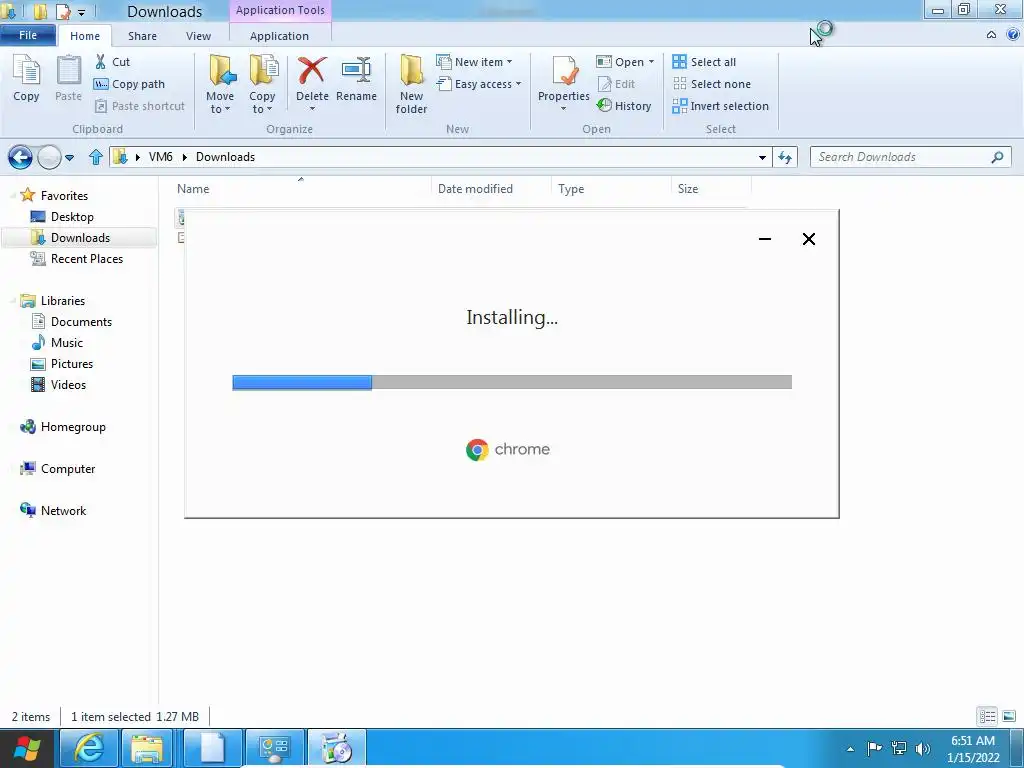The width and height of the screenshot is (1024, 768).
Task: Open Explorer Help question mark icon
Action: (x=1014, y=35)
